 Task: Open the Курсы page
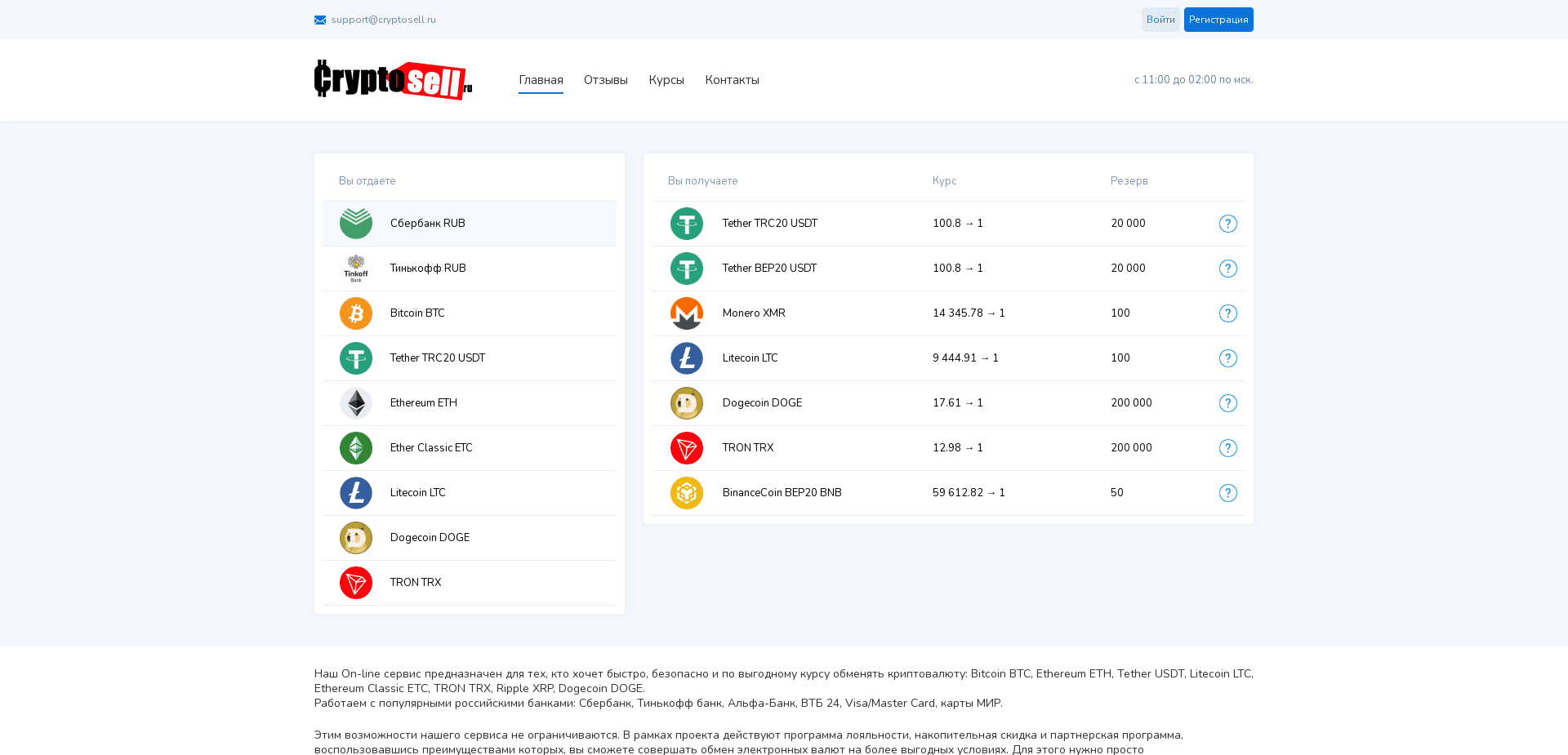[x=666, y=79]
